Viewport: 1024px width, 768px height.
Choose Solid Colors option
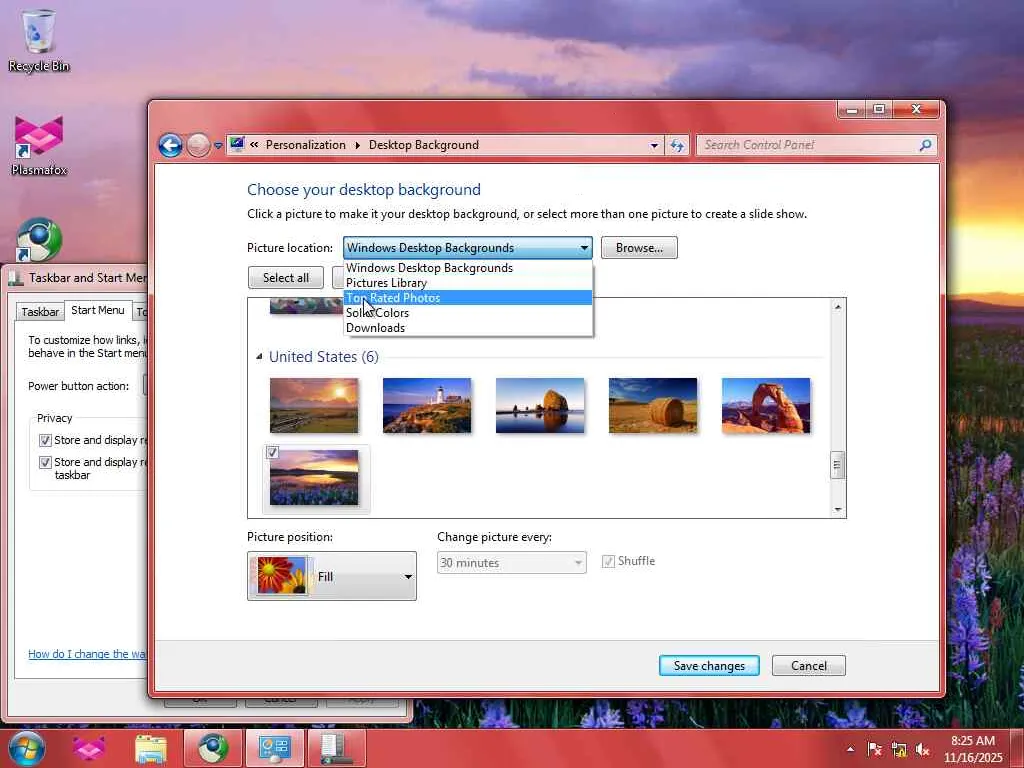(468, 313)
